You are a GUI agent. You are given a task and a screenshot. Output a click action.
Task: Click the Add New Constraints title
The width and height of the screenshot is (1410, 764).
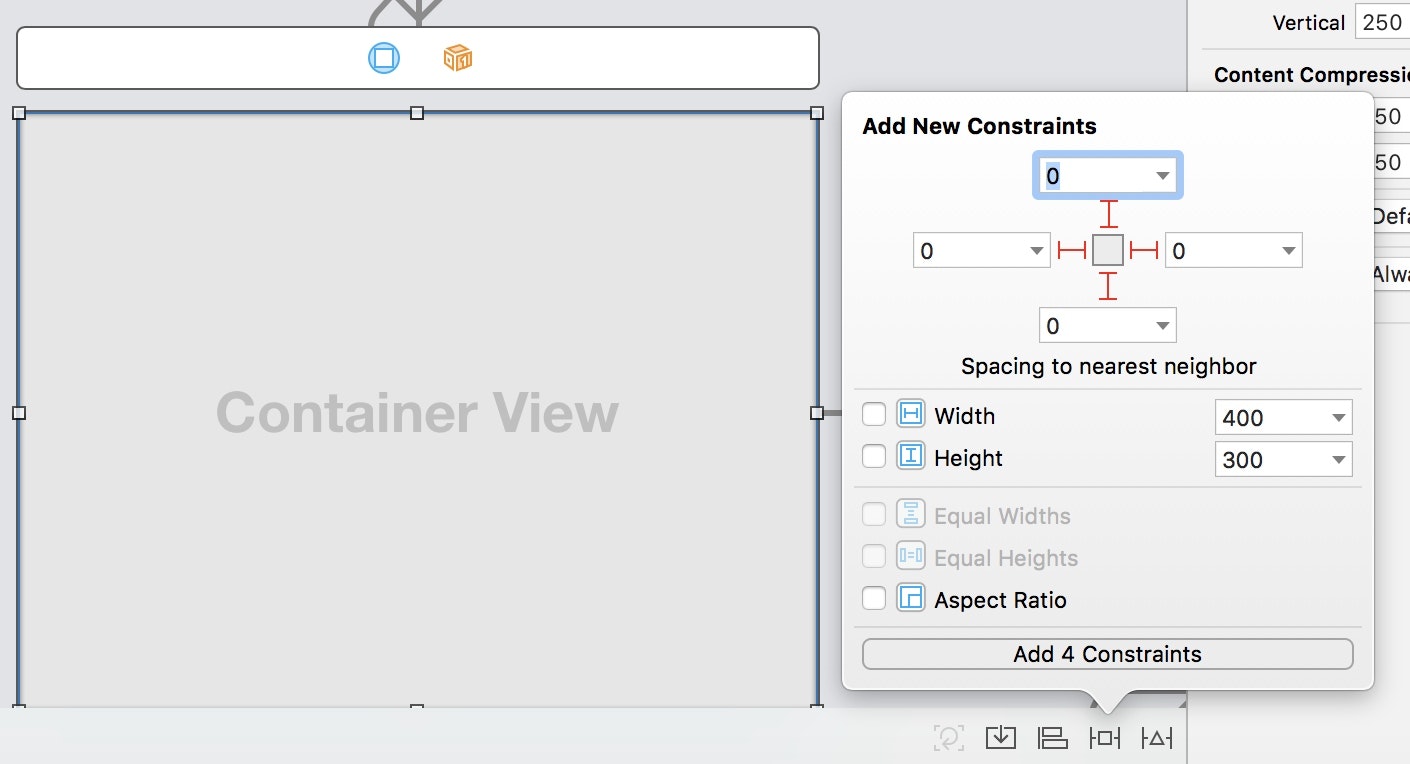pyautogui.click(x=979, y=126)
